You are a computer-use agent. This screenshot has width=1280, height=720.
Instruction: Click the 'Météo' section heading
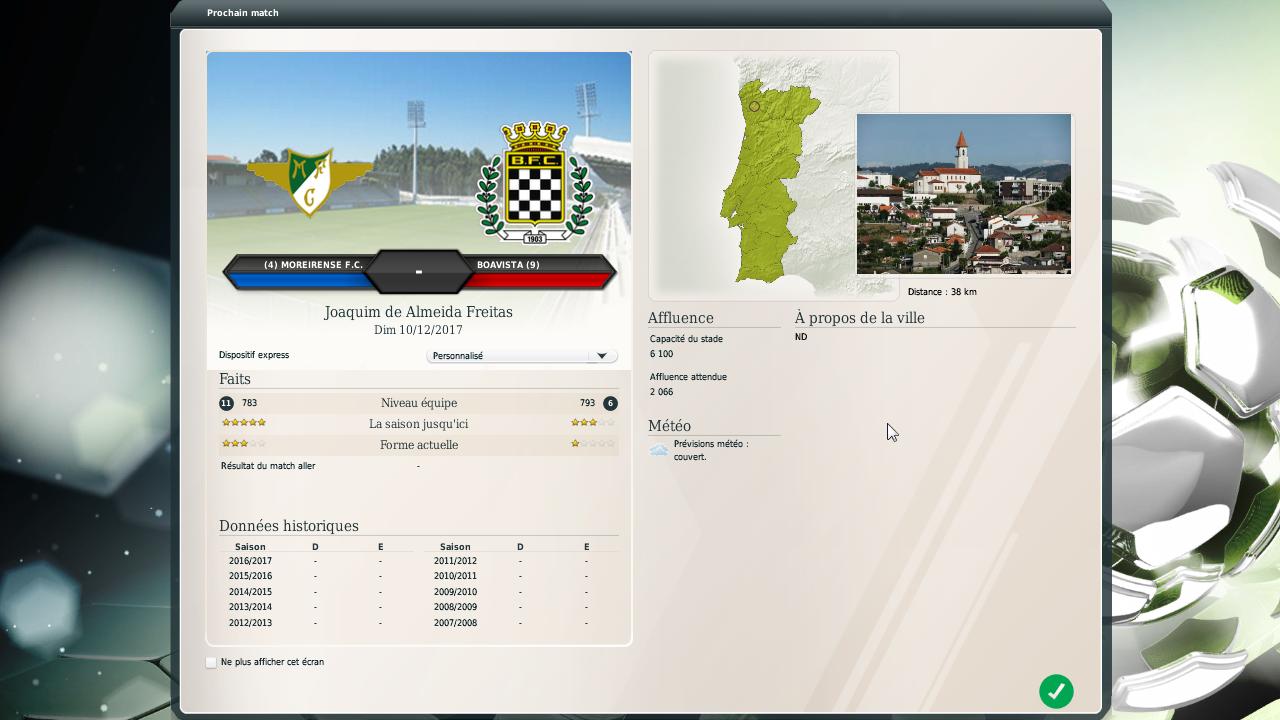click(669, 426)
